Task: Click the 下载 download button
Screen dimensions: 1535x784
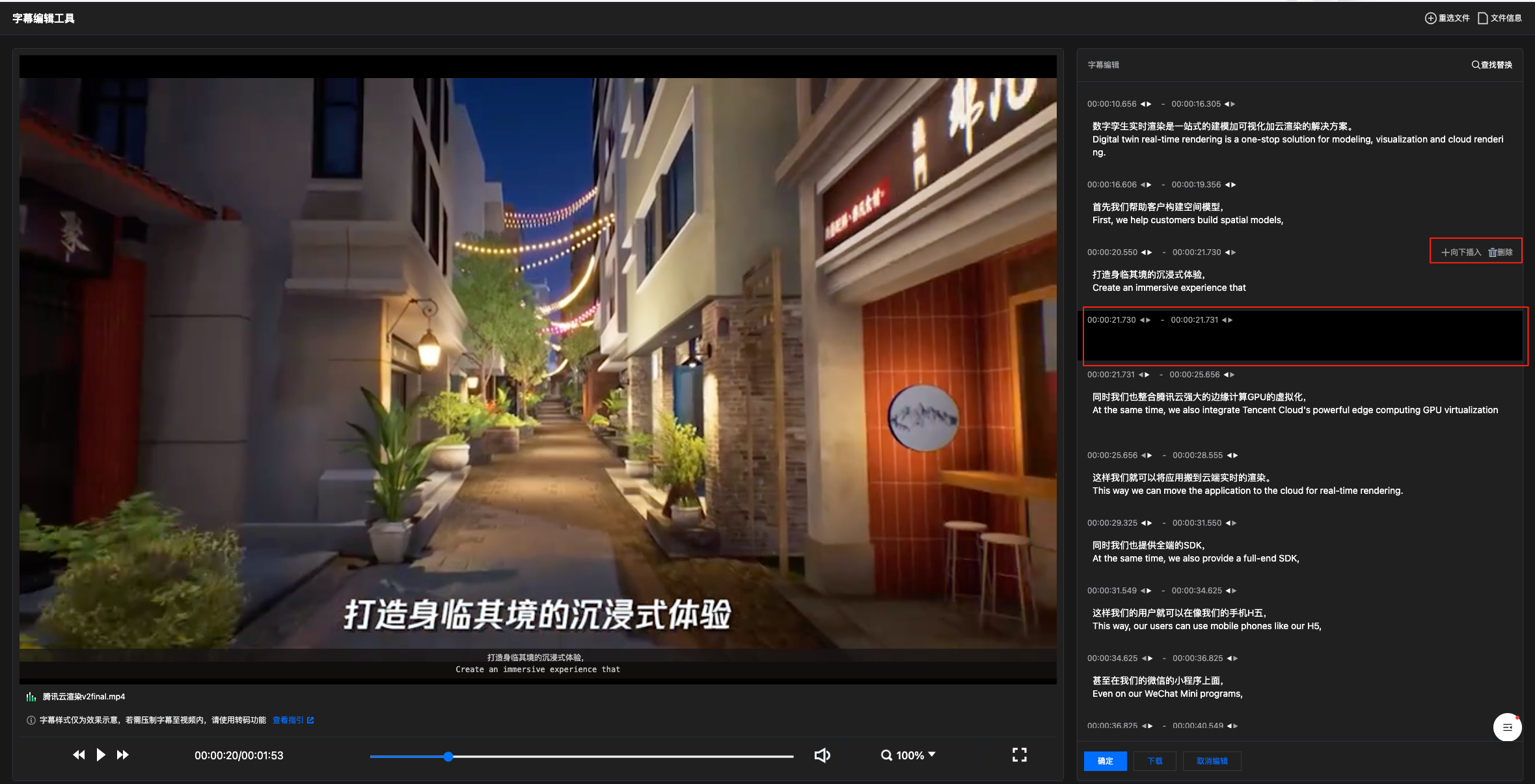Action: (1154, 761)
